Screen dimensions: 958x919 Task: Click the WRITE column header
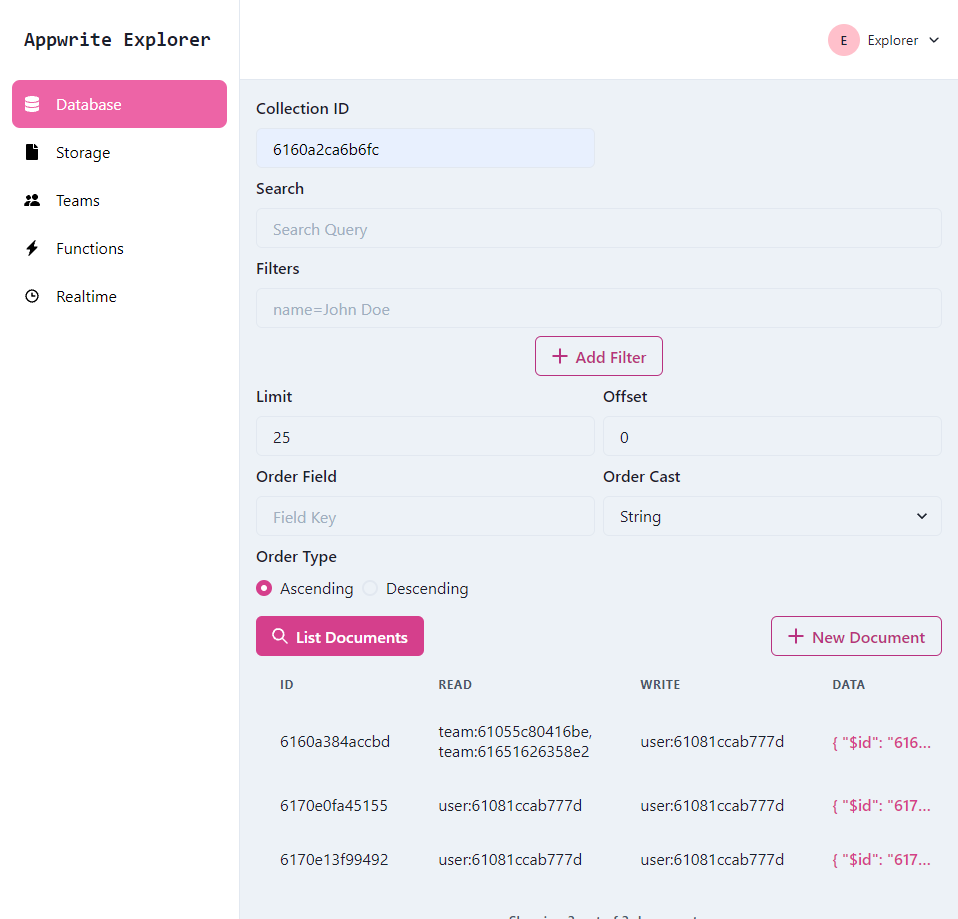pyautogui.click(x=660, y=684)
